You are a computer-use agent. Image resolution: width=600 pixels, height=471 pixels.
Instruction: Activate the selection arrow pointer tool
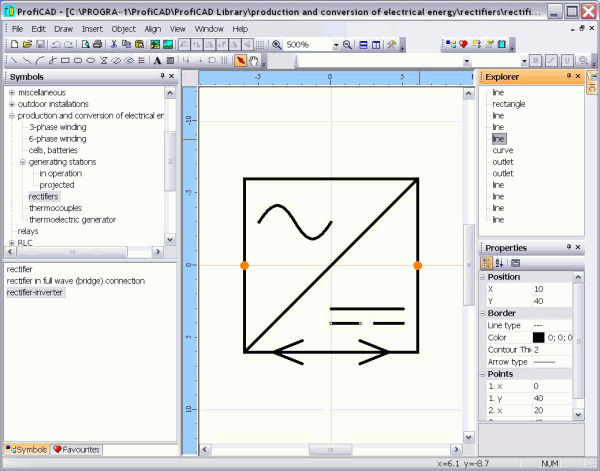tap(240, 60)
